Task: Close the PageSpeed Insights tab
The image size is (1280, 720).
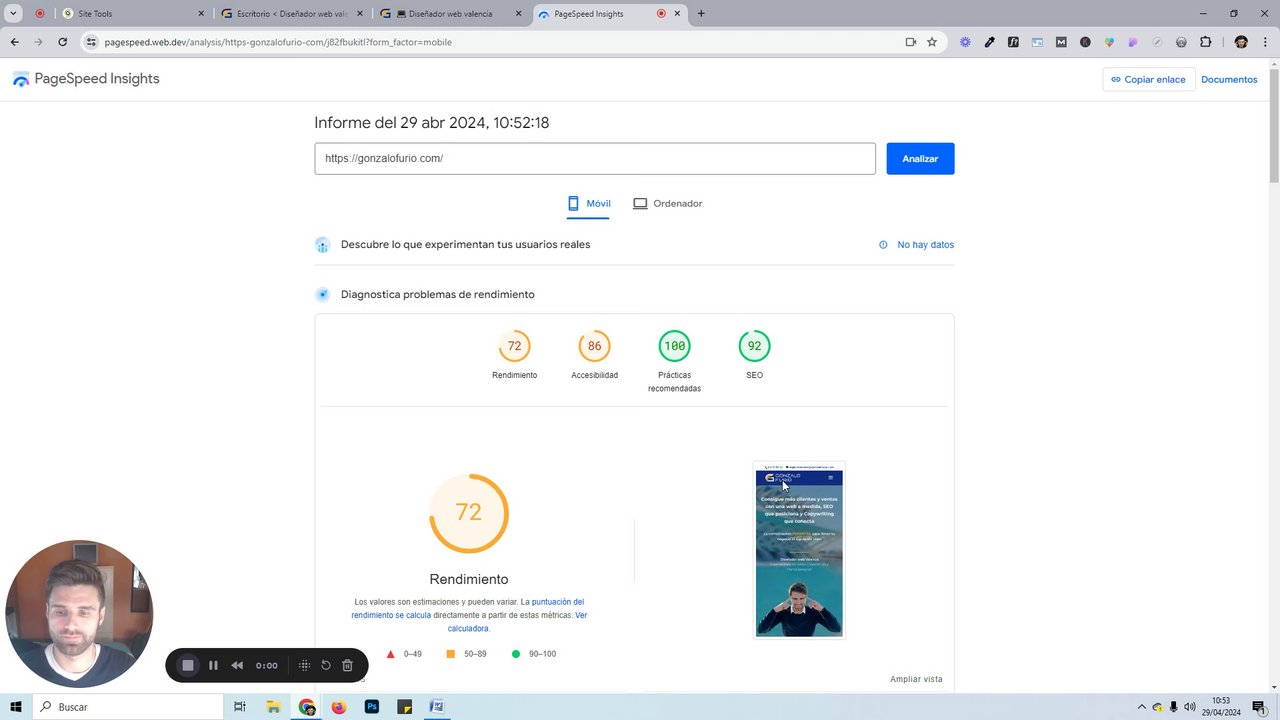Action: point(678,14)
